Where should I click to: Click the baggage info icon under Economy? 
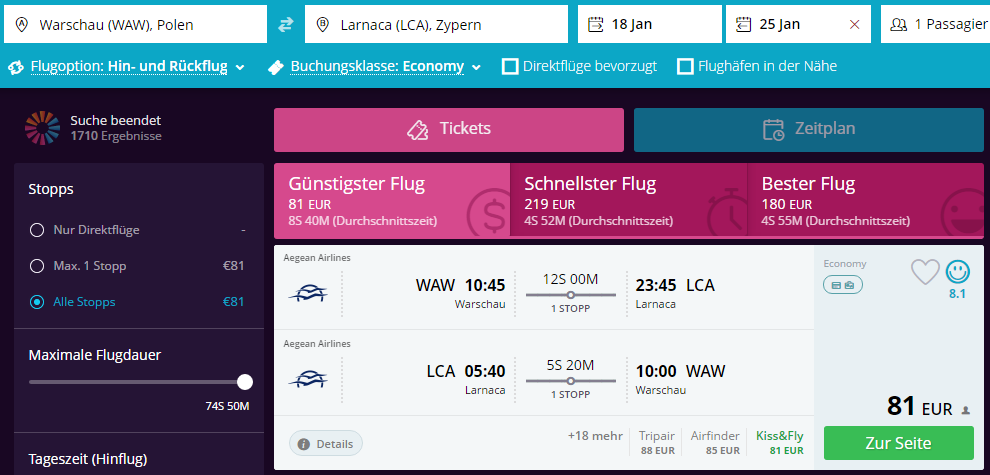pos(843,286)
